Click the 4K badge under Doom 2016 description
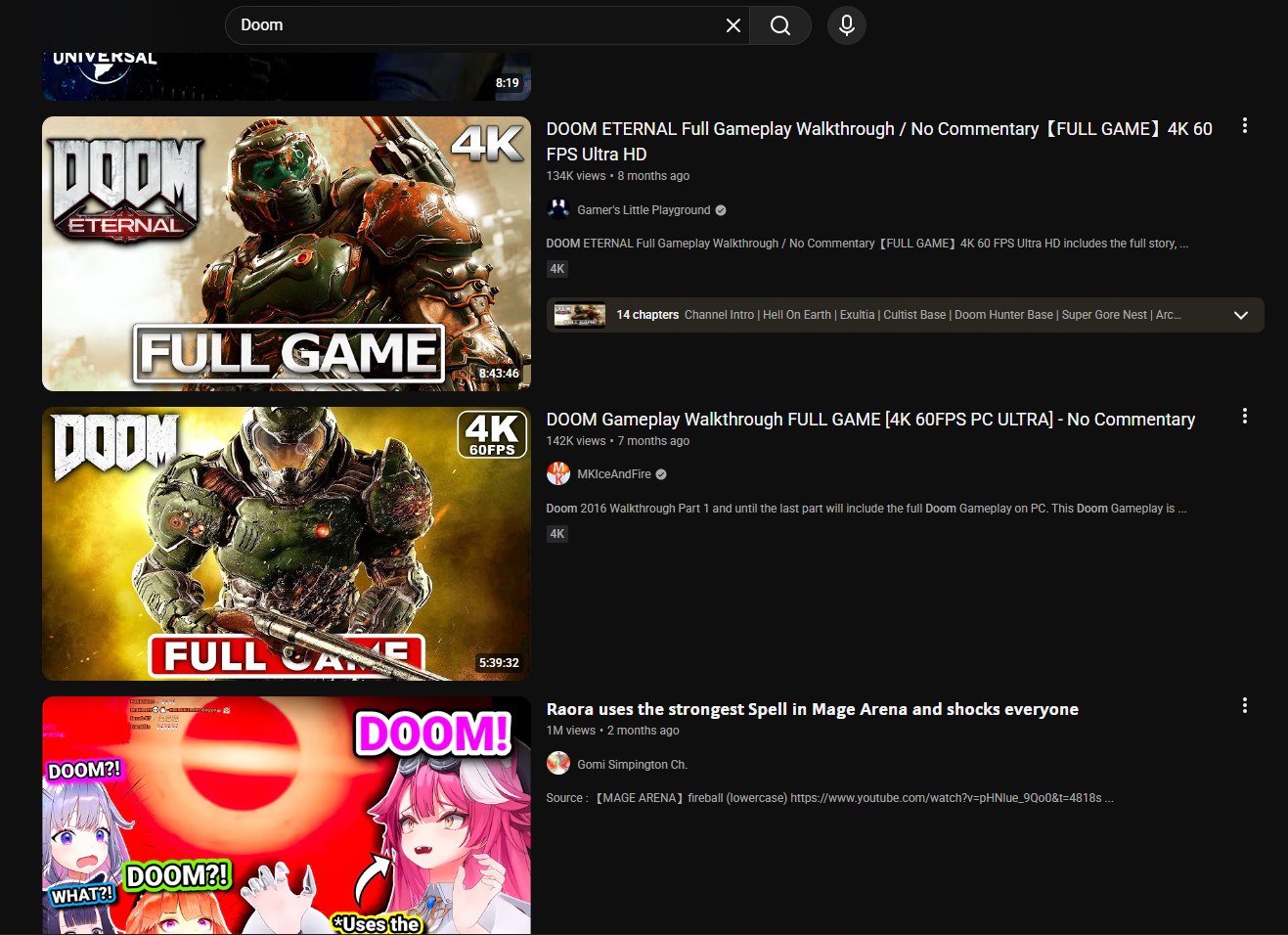1288x935 pixels. (557, 534)
